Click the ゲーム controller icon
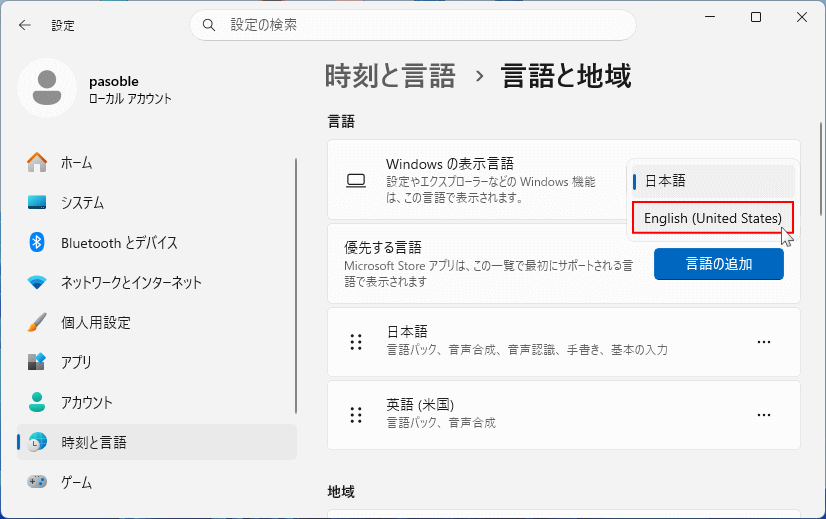 pyautogui.click(x=37, y=482)
